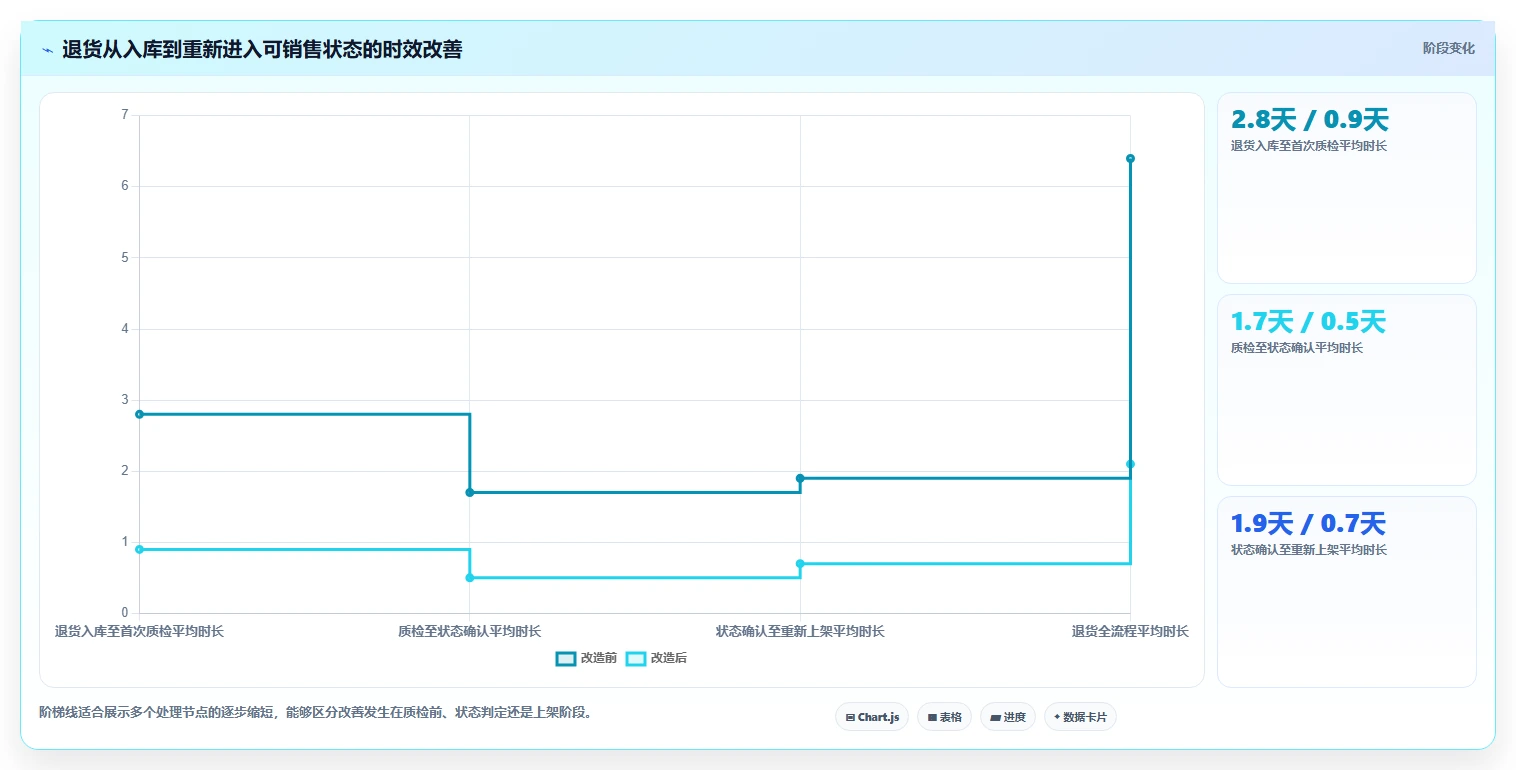This screenshot has width=1516, height=770.
Task: Select the 表格 chip
Action: coord(944,717)
